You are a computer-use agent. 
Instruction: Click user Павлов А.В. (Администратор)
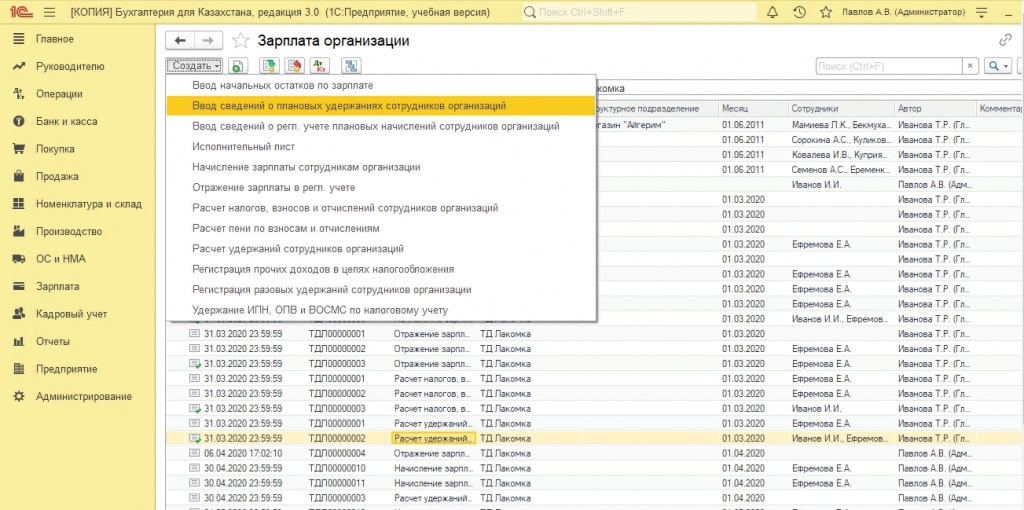click(x=903, y=12)
